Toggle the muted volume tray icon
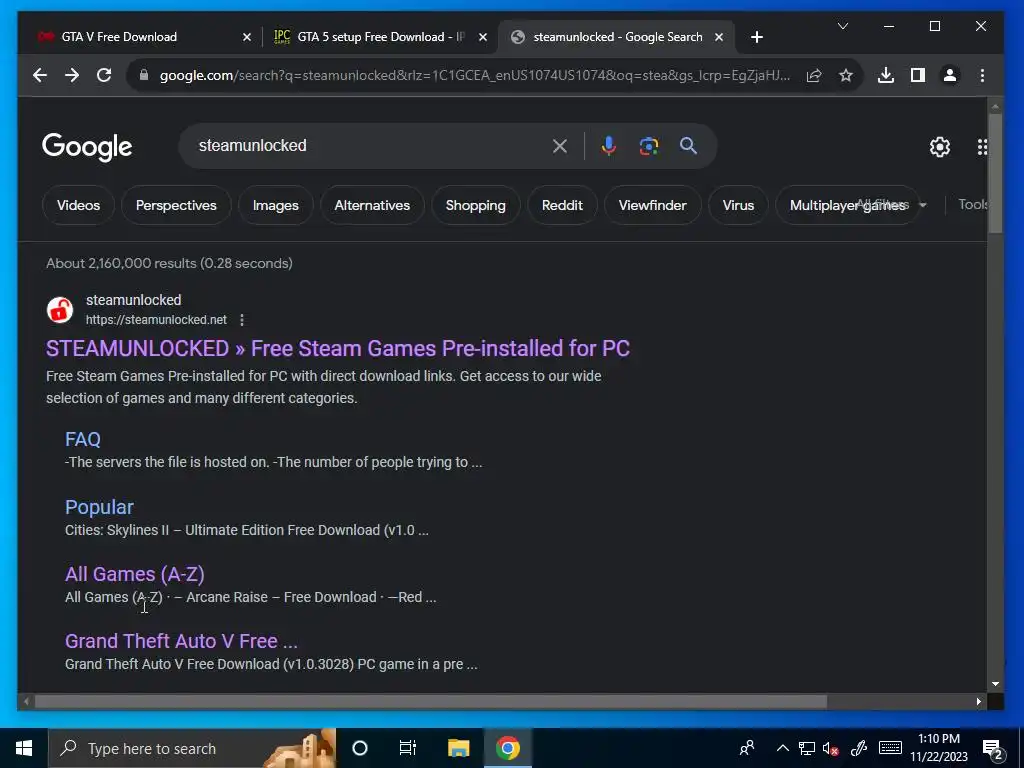Viewport: 1024px width, 768px height. coord(831,749)
